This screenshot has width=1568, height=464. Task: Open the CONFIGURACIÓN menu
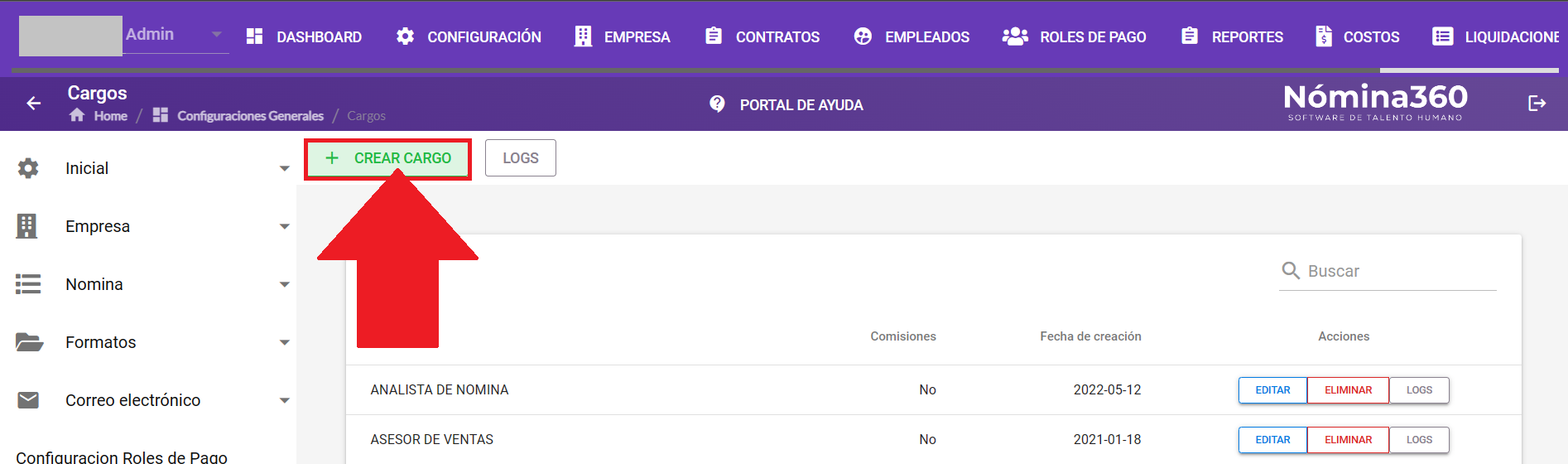[x=469, y=37]
